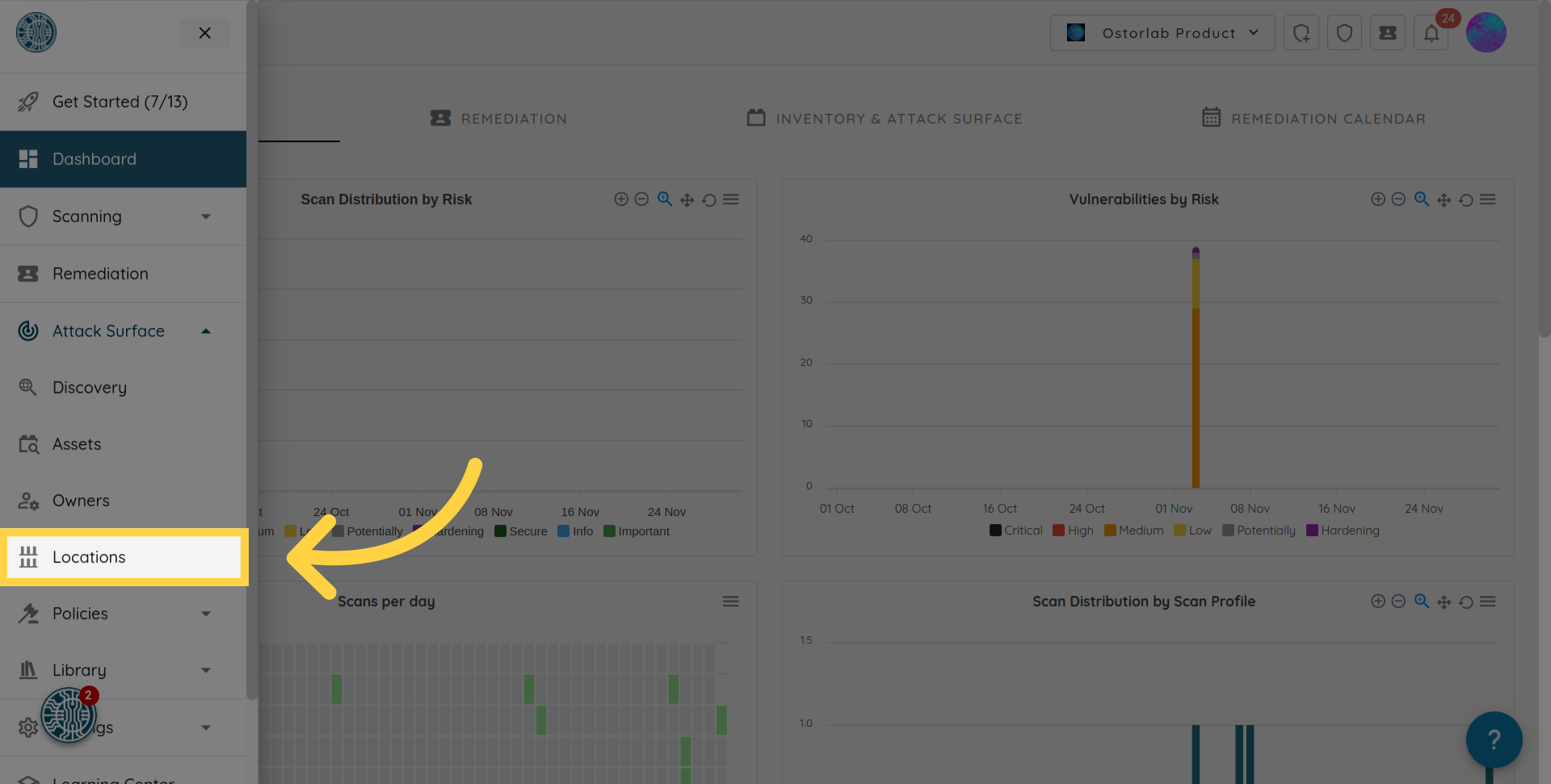Click the help question mark button
Viewport: 1551px width, 784px height.
tap(1494, 739)
